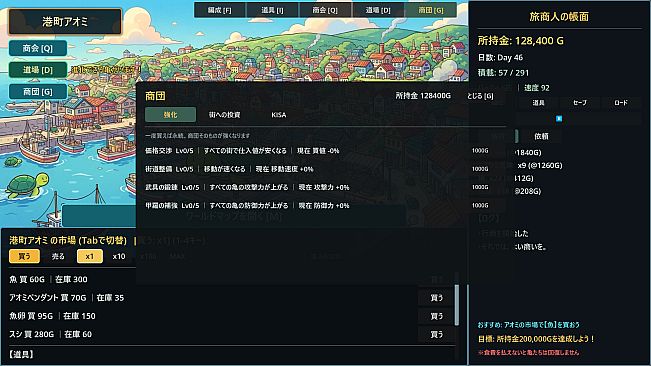Viewport: 651px width, 366px height.
Task: Select 買う mode in the market
Action: coord(24,256)
